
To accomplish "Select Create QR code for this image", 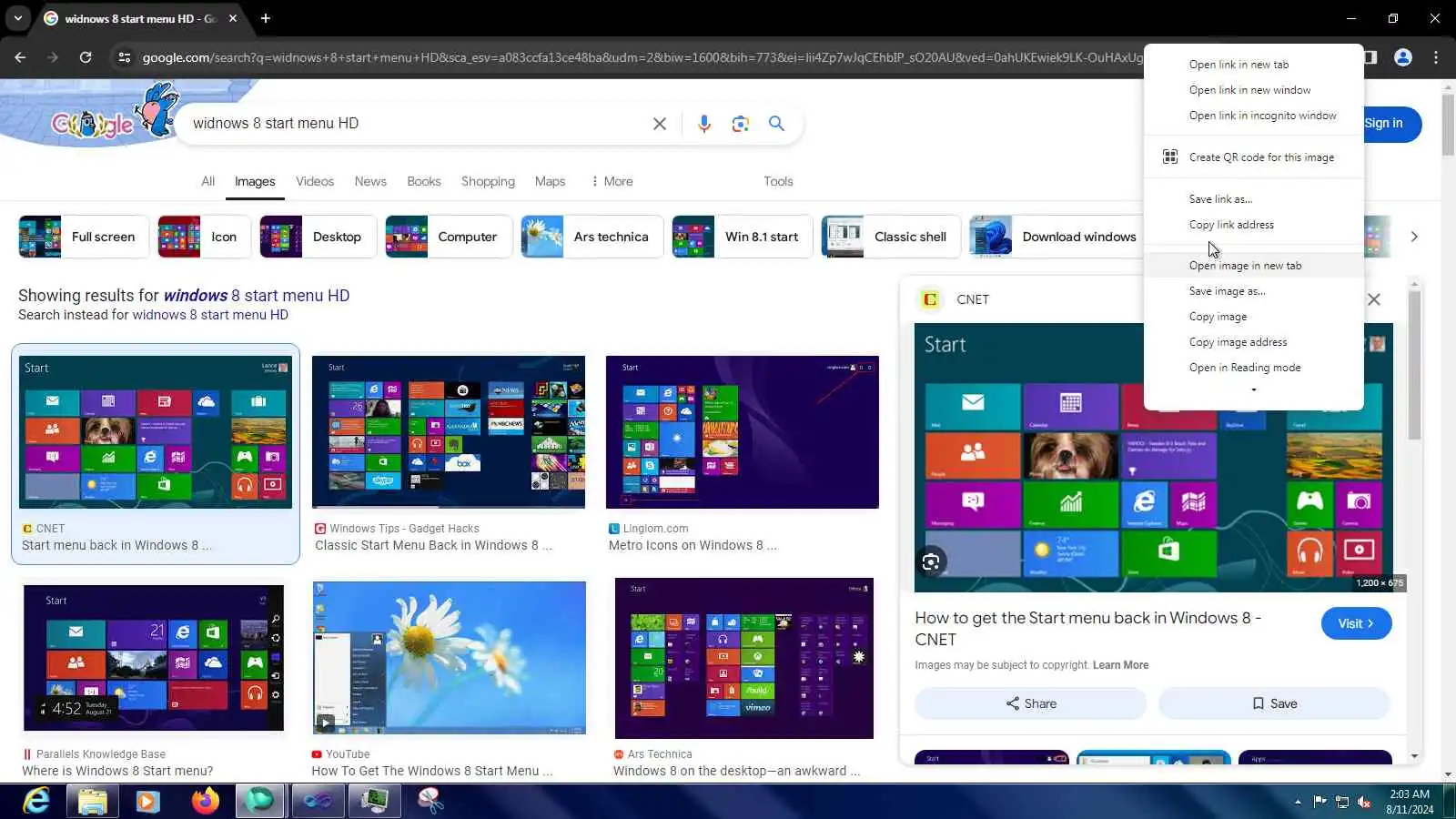I will click(x=1254, y=157).
